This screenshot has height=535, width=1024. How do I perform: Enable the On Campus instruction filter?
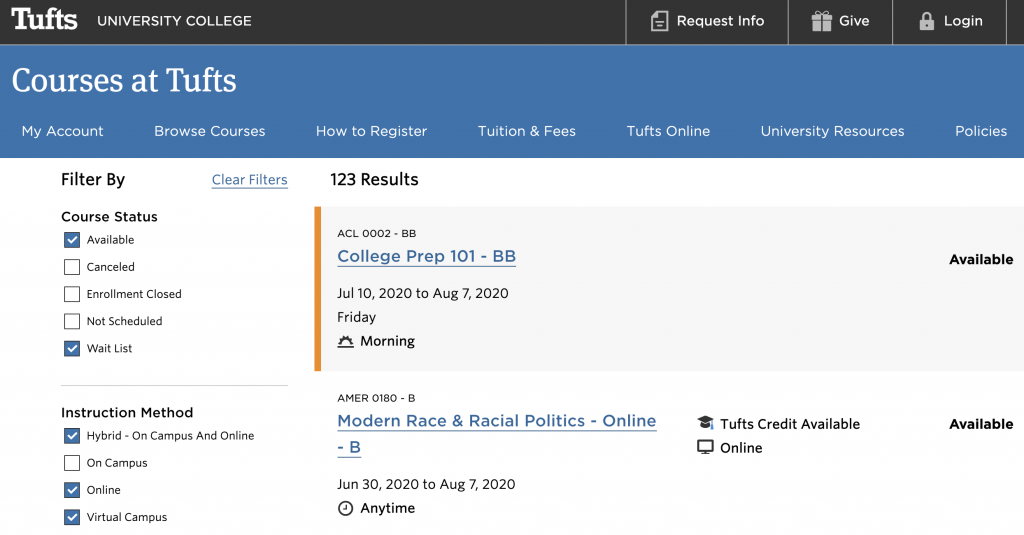[72, 463]
